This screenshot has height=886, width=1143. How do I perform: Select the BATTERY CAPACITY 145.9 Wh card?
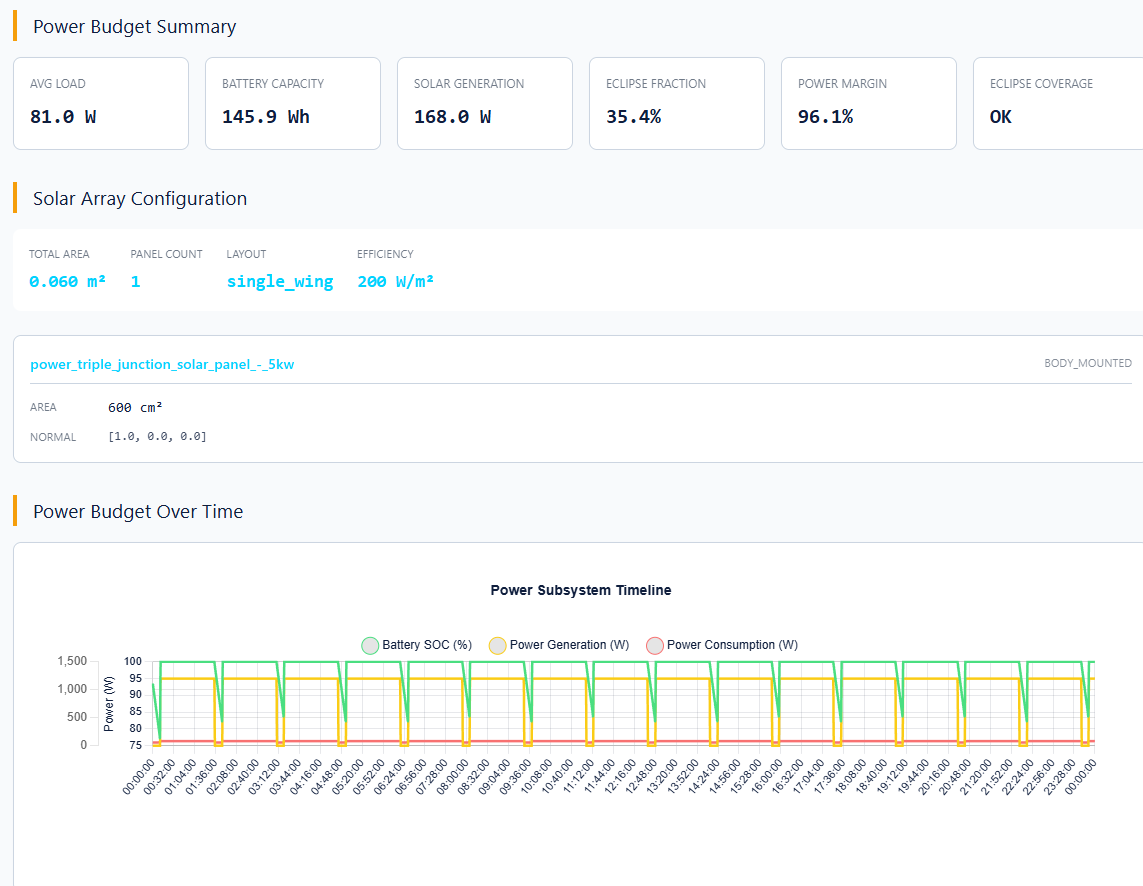[292, 103]
